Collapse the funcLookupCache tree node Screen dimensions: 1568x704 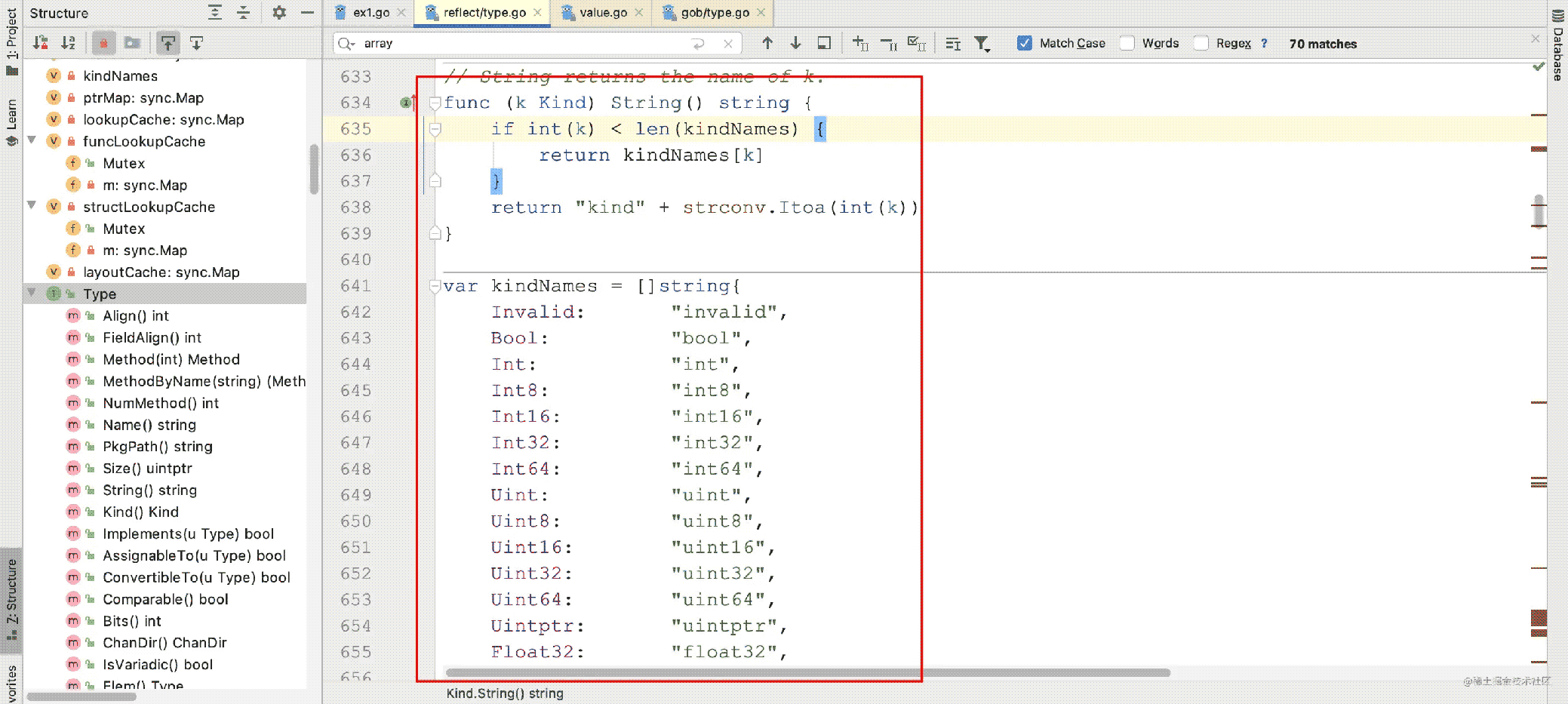(32, 140)
